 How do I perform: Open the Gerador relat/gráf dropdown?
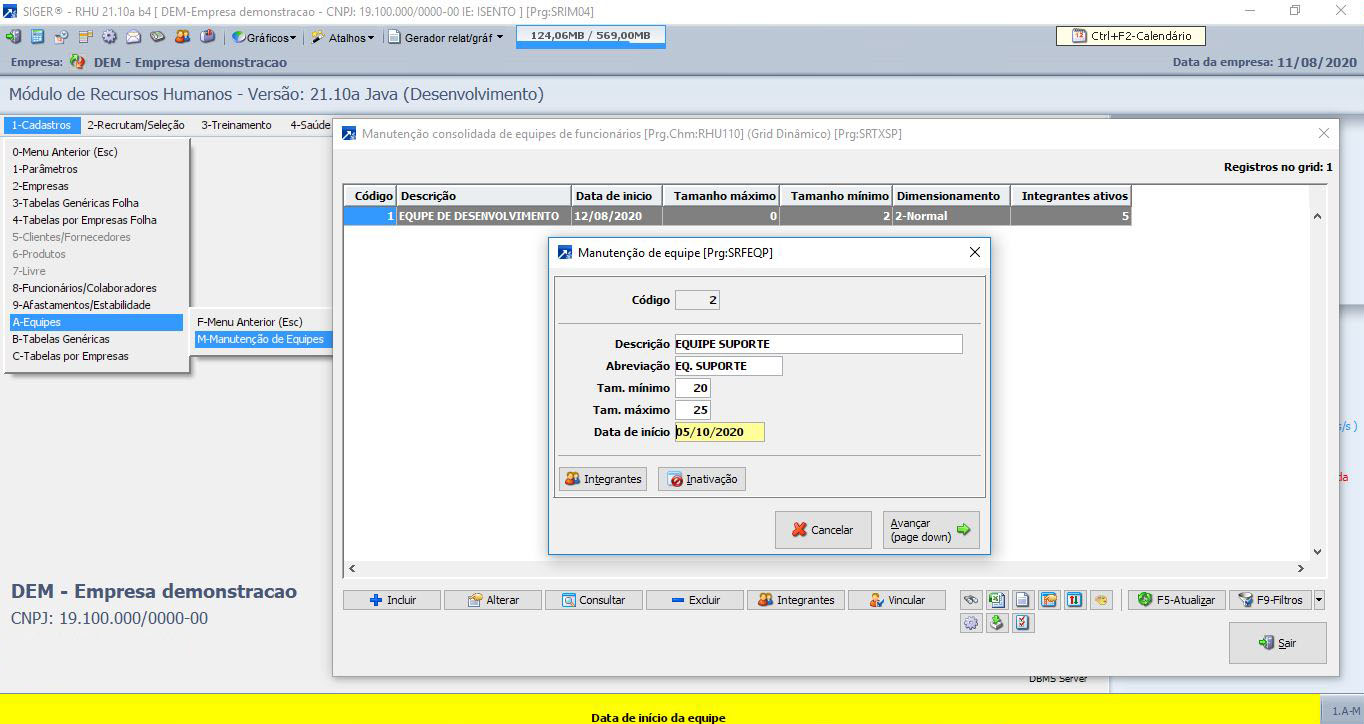[x=447, y=37]
